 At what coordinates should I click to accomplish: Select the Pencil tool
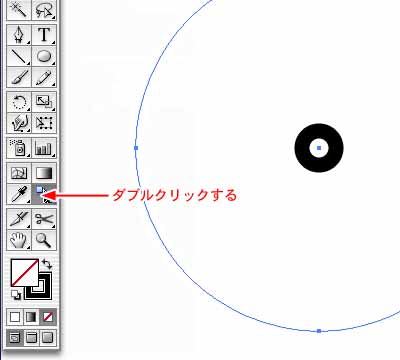44,77
